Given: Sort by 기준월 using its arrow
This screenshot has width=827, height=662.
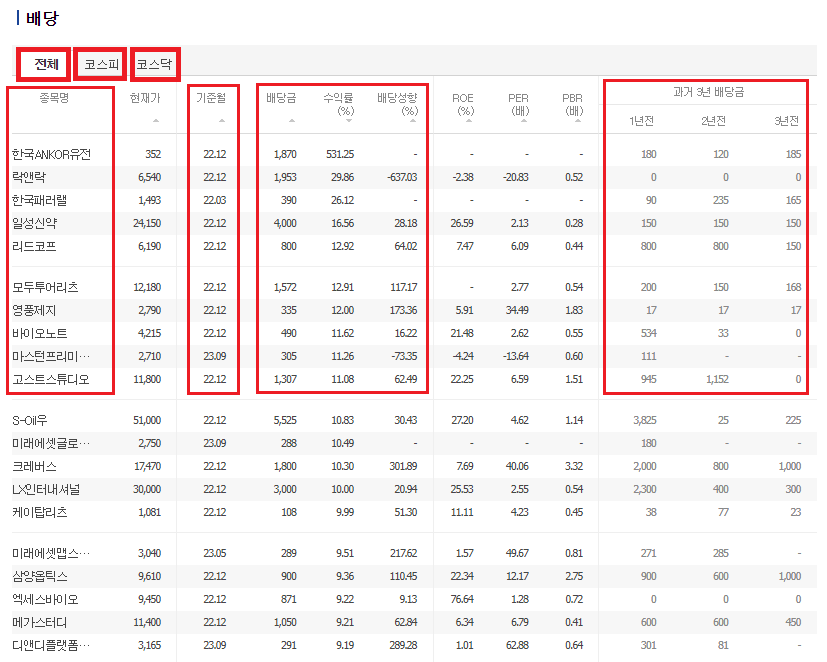Looking at the screenshot, I should (x=222, y=121).
